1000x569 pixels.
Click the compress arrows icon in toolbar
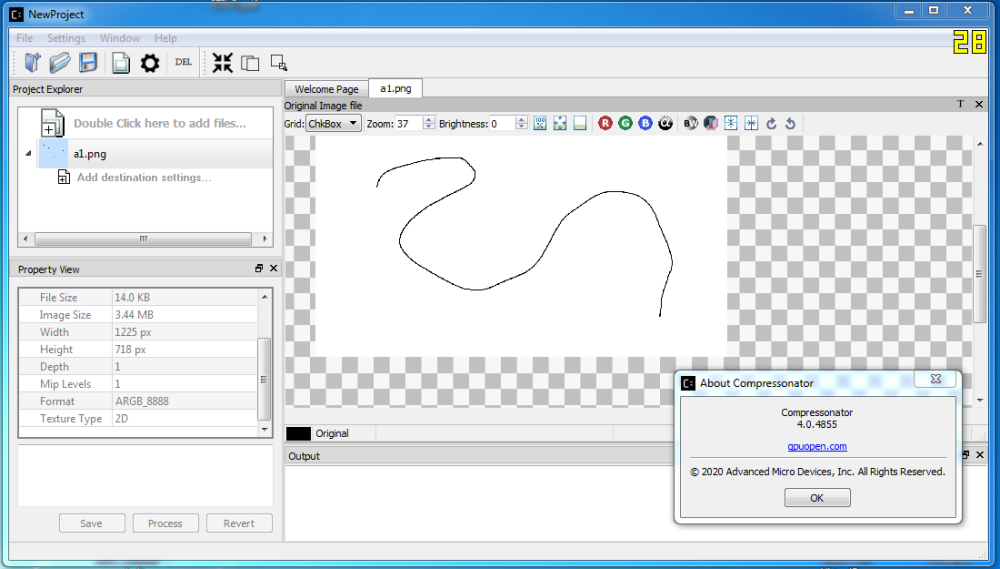[222, 63]
